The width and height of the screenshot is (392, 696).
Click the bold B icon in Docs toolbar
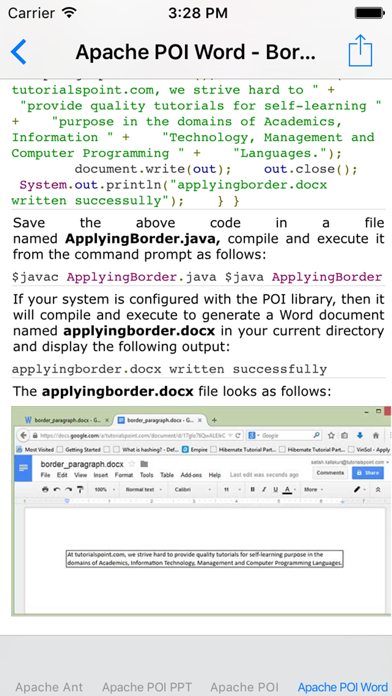point(253,490)
